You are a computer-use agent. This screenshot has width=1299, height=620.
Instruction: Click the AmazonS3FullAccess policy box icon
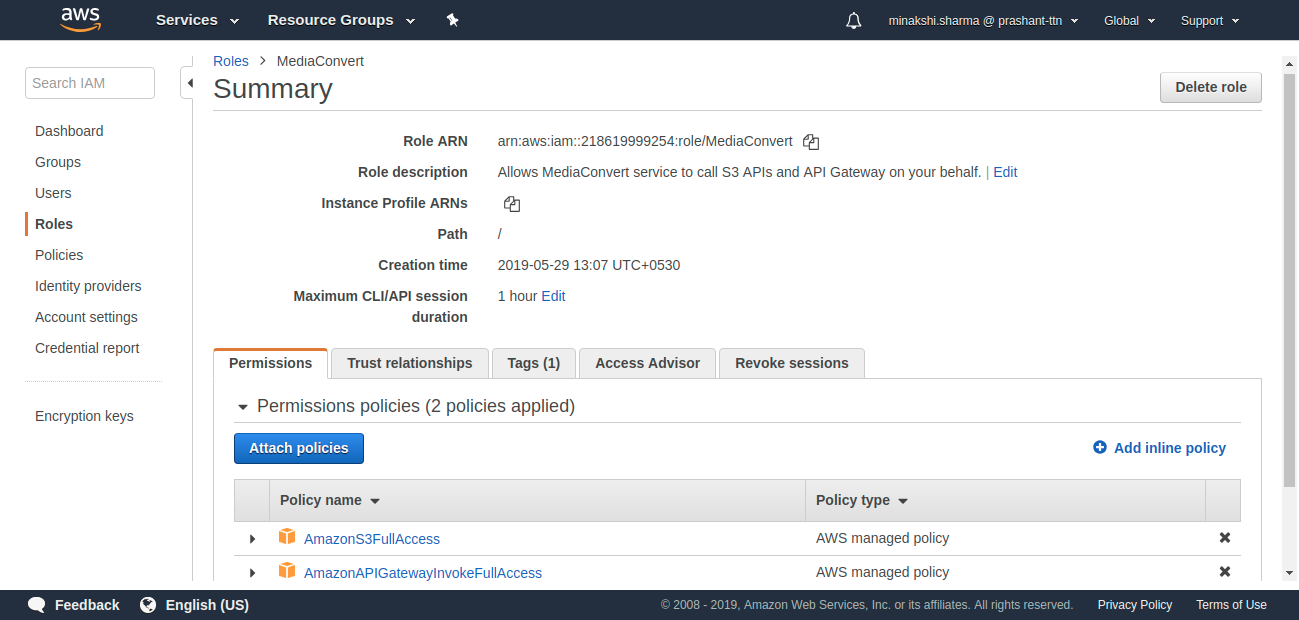point(287,537)
